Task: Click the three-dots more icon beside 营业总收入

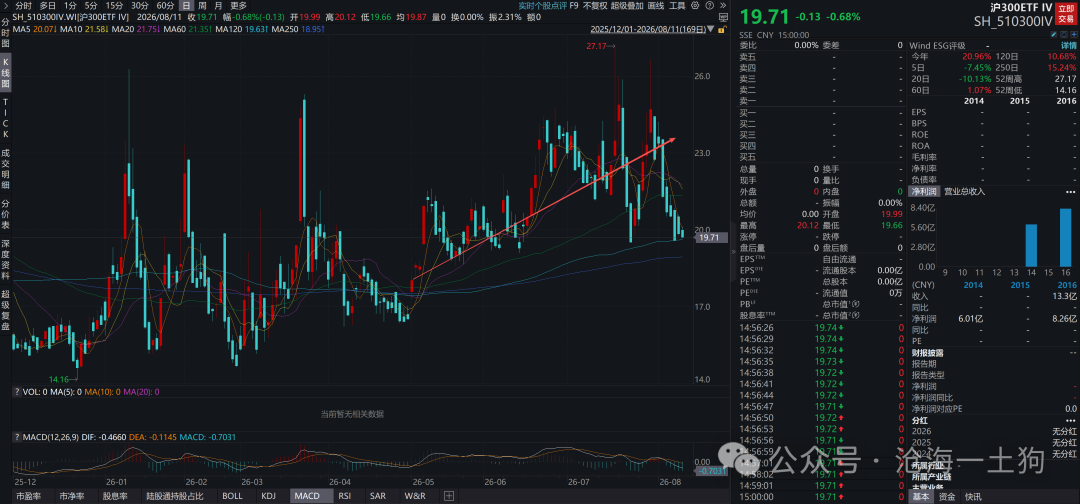Action: (x=1070, y=191)
